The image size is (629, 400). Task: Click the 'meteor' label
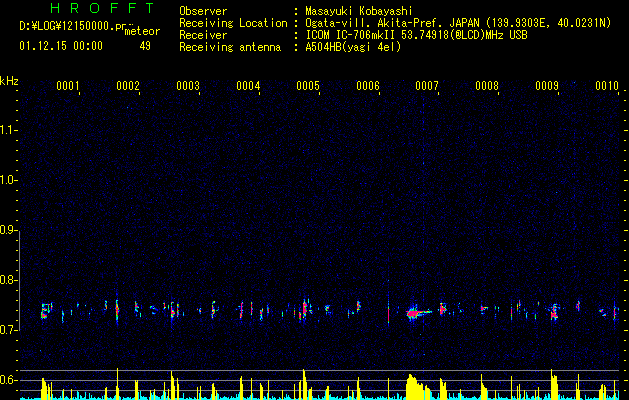click(142, 31)
